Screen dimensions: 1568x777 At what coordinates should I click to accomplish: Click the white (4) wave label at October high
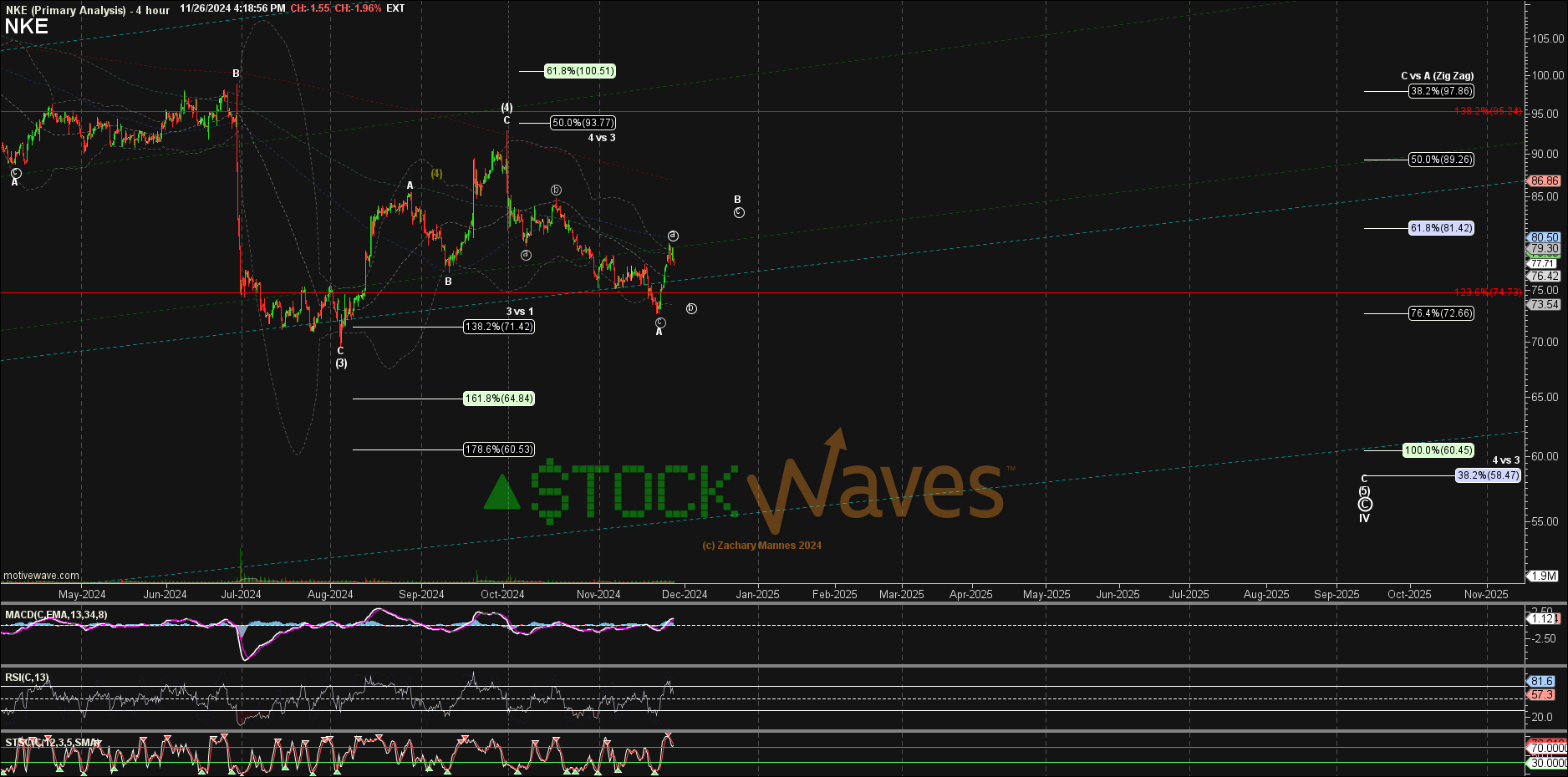[x=507, y=108]
